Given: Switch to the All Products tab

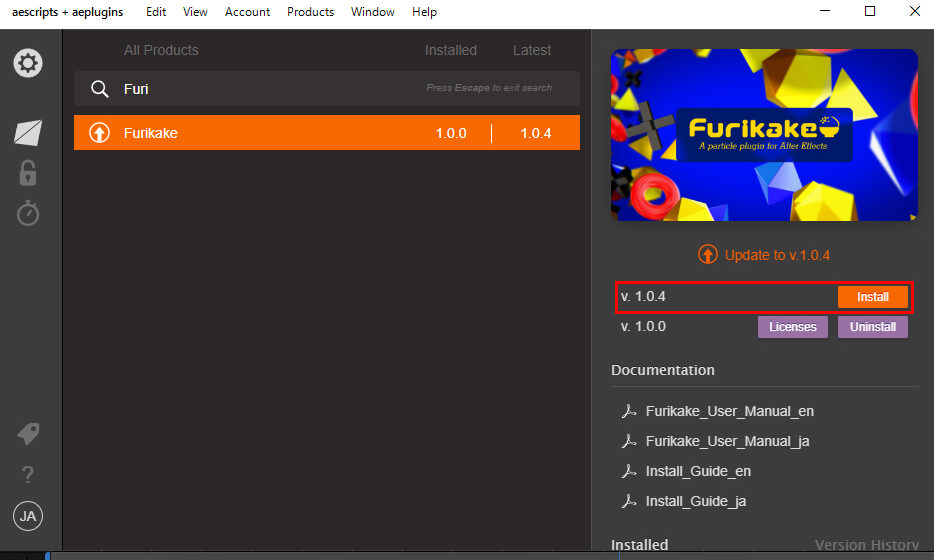Looking at the screenshot, I should click(161, 50).
